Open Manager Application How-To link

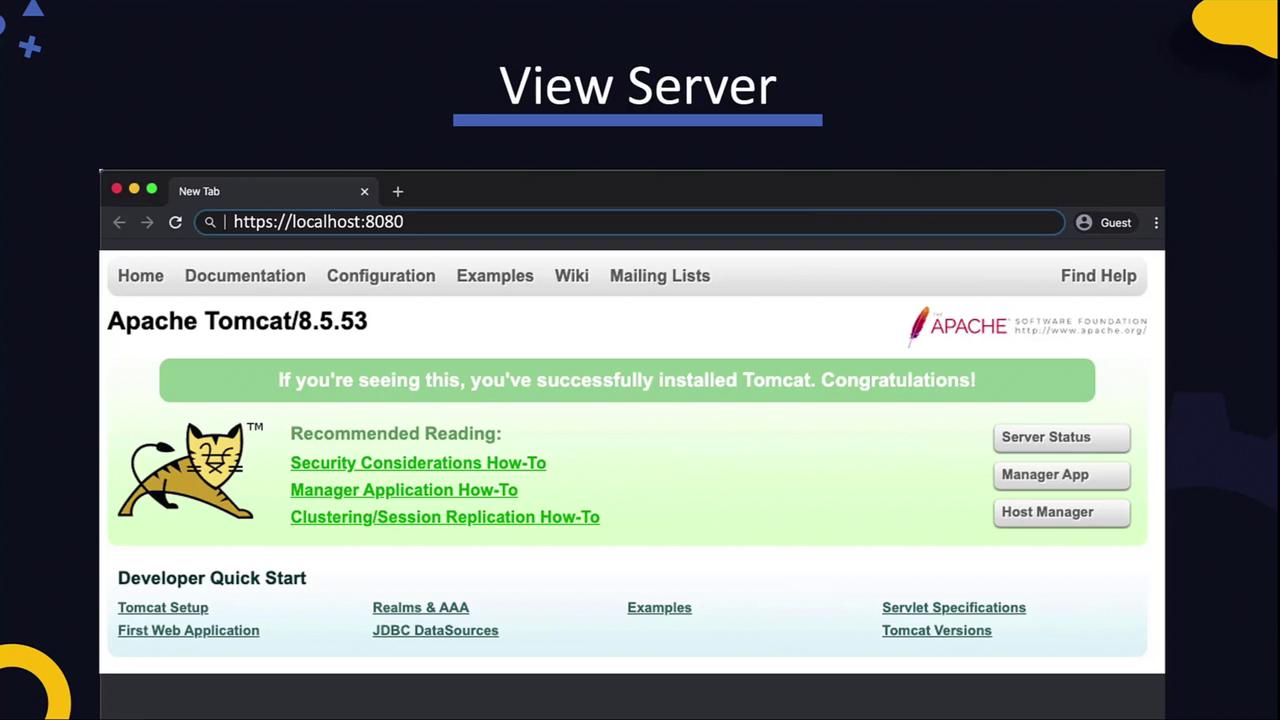[x=404, y=490]
